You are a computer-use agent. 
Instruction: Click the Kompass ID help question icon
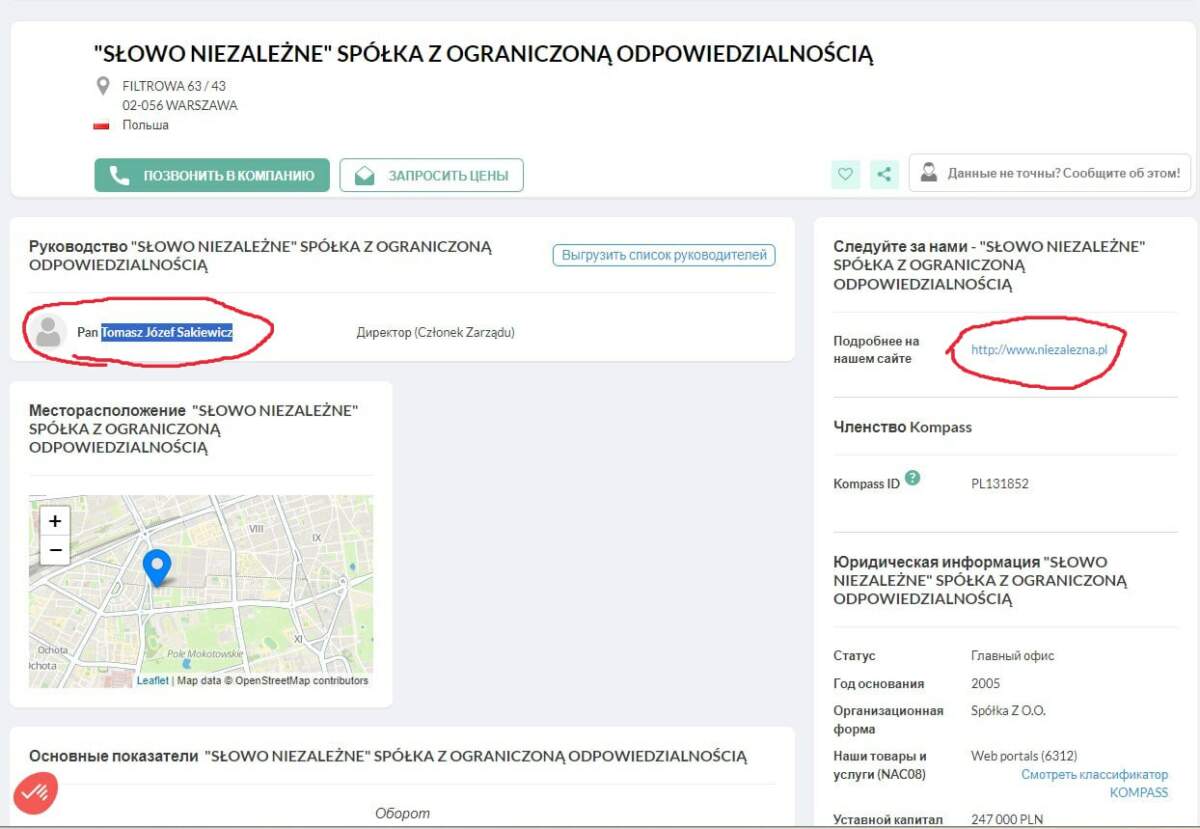[912, 478]
